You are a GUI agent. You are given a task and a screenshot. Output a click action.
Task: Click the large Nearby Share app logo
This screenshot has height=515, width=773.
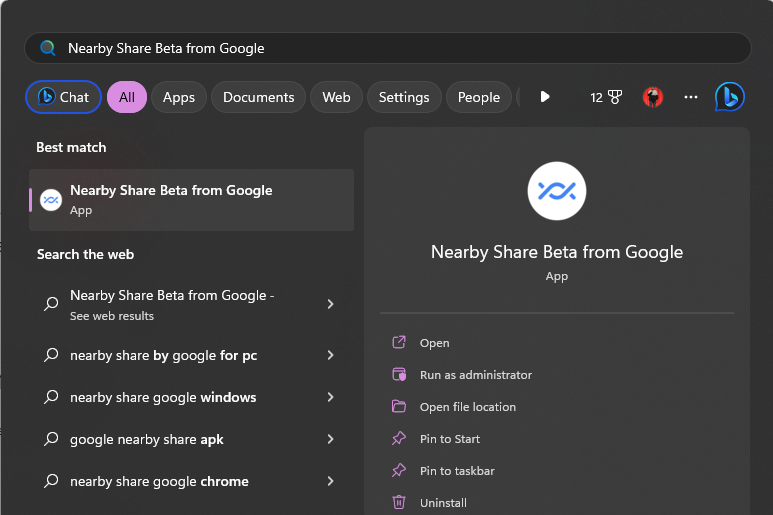tap(557, 190)
